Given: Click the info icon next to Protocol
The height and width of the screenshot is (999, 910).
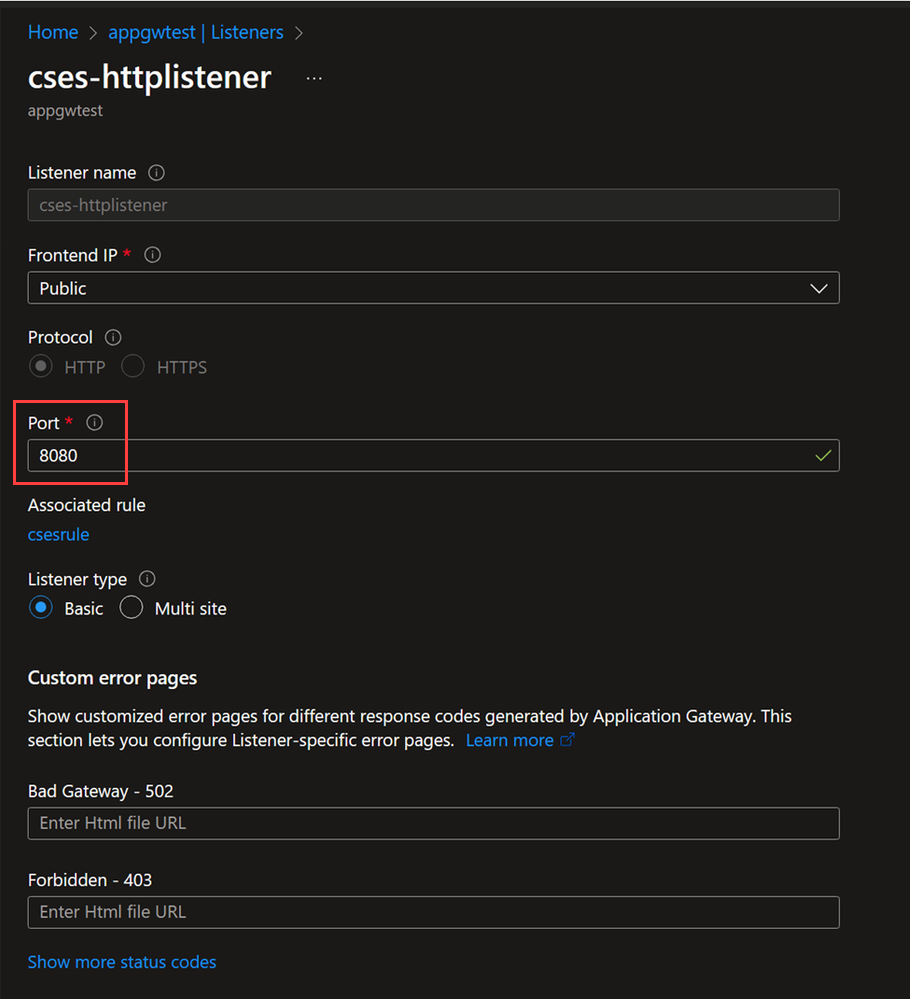Looking at the screenshot, I should (x=112, y=337).
